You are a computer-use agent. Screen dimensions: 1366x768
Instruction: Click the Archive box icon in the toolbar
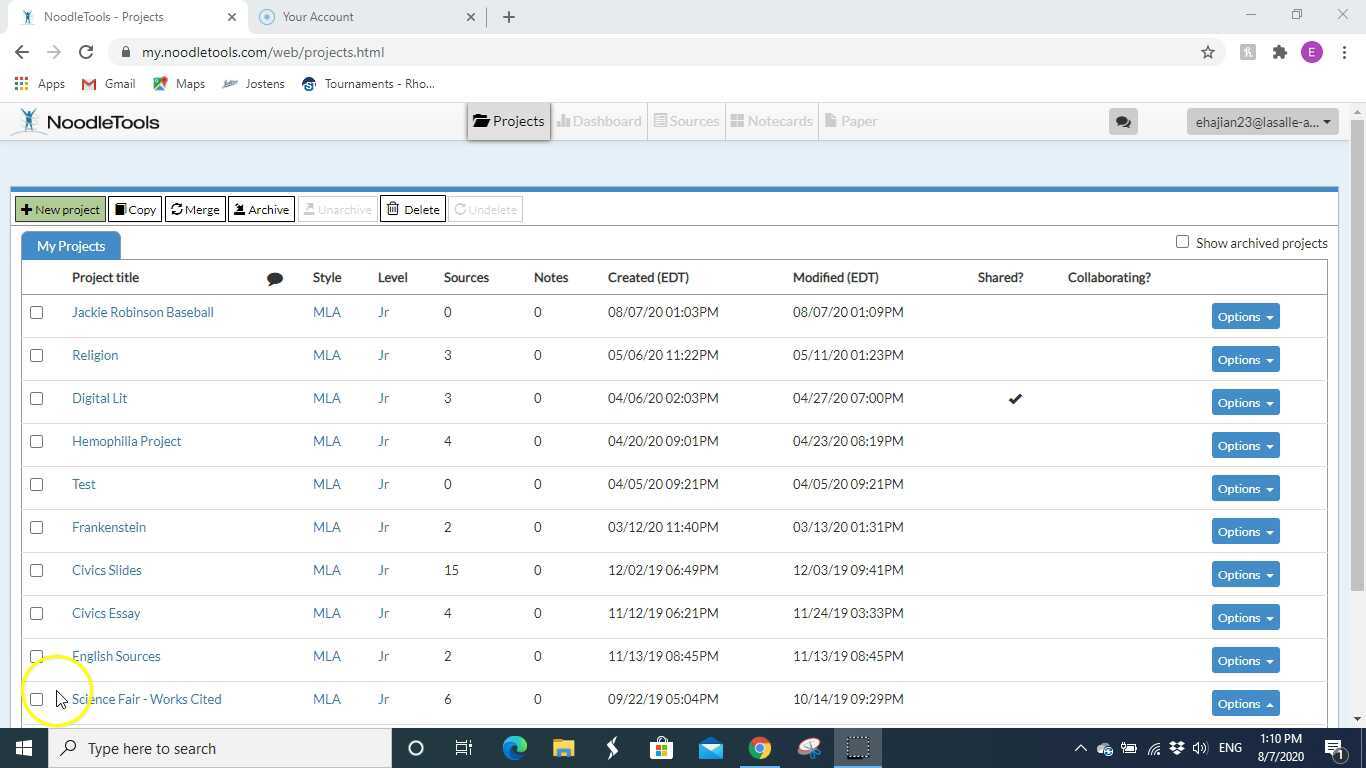pyautogui.click(x=239, y=209)
